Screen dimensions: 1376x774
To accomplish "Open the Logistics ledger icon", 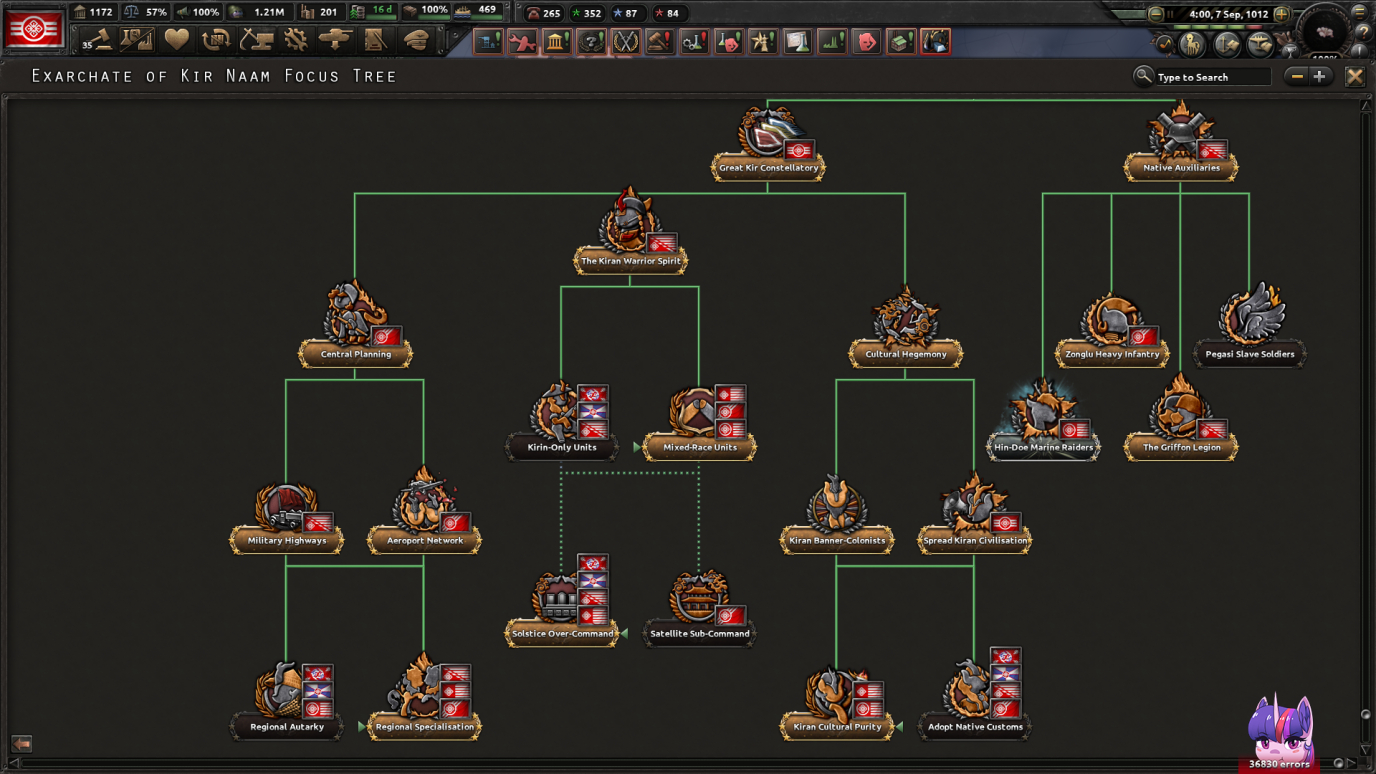I will pos(375,40).
